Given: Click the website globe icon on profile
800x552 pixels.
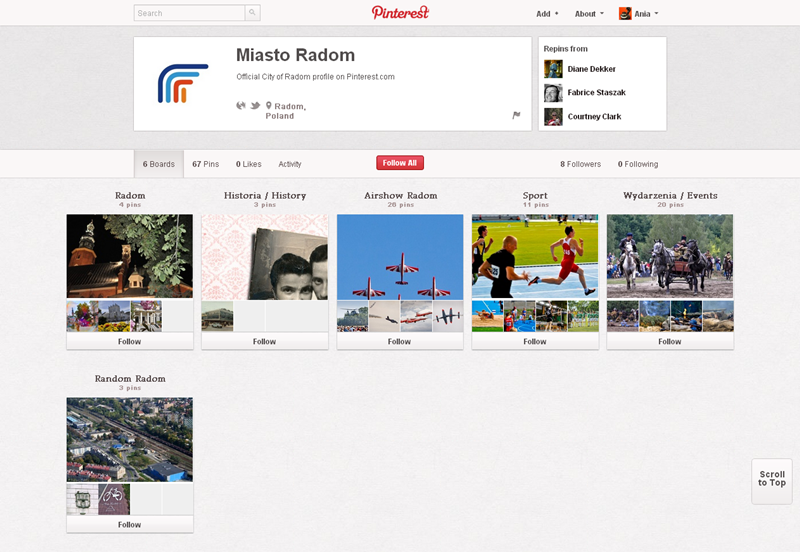Looking at the screenshot, I should click(241, 105).
